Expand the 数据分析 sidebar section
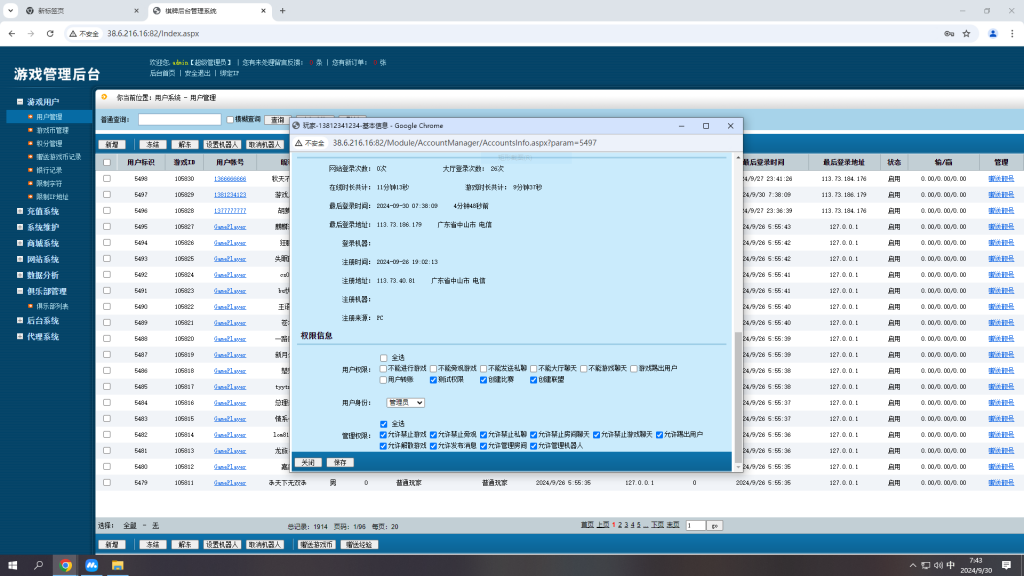This screenshot has width=1024, height=576. (x=42, y=275)
